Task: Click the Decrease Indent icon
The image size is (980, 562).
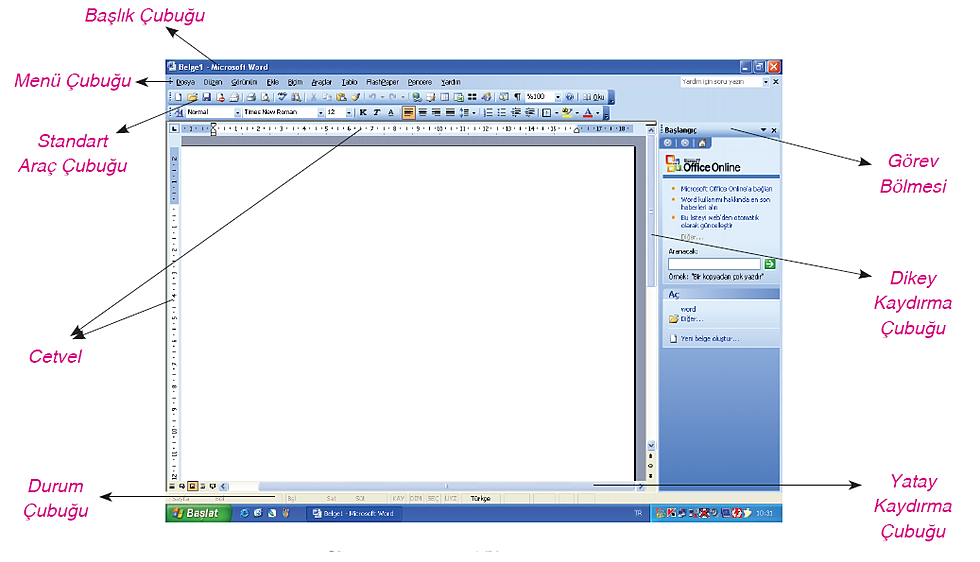Action: [516, 113]
